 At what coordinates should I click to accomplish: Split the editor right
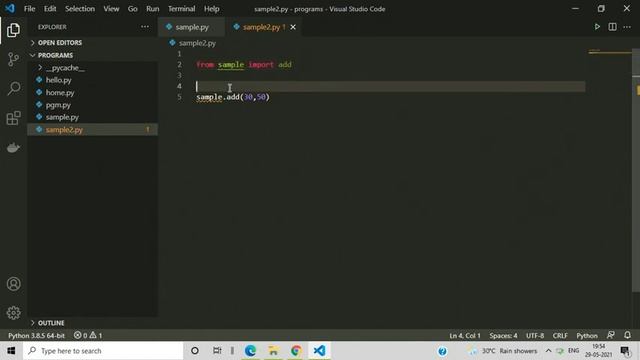tap(612, 27)
